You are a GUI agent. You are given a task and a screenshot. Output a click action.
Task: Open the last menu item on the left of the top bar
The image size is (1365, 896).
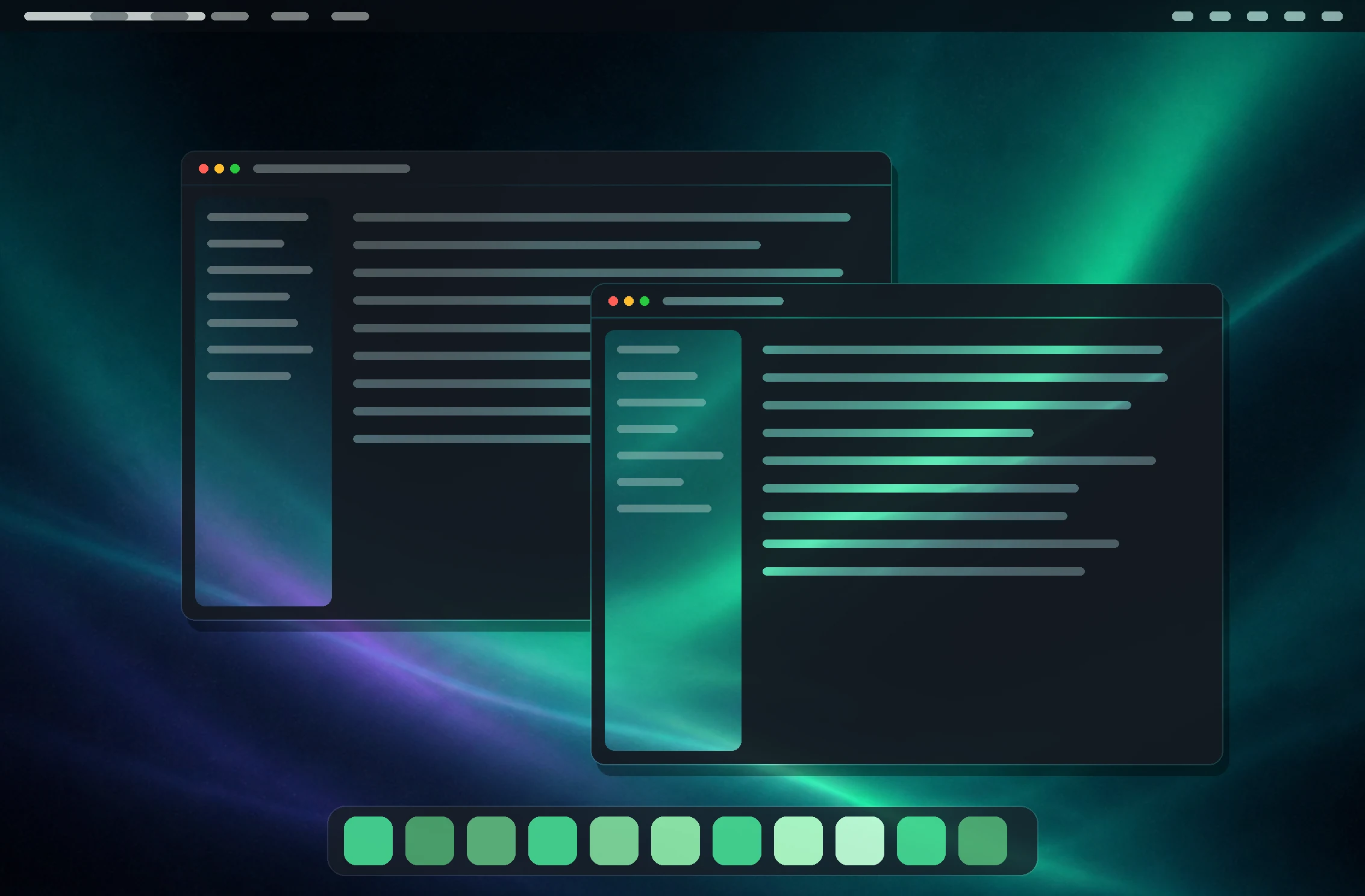pyautogui.click(x=350, y=16)
